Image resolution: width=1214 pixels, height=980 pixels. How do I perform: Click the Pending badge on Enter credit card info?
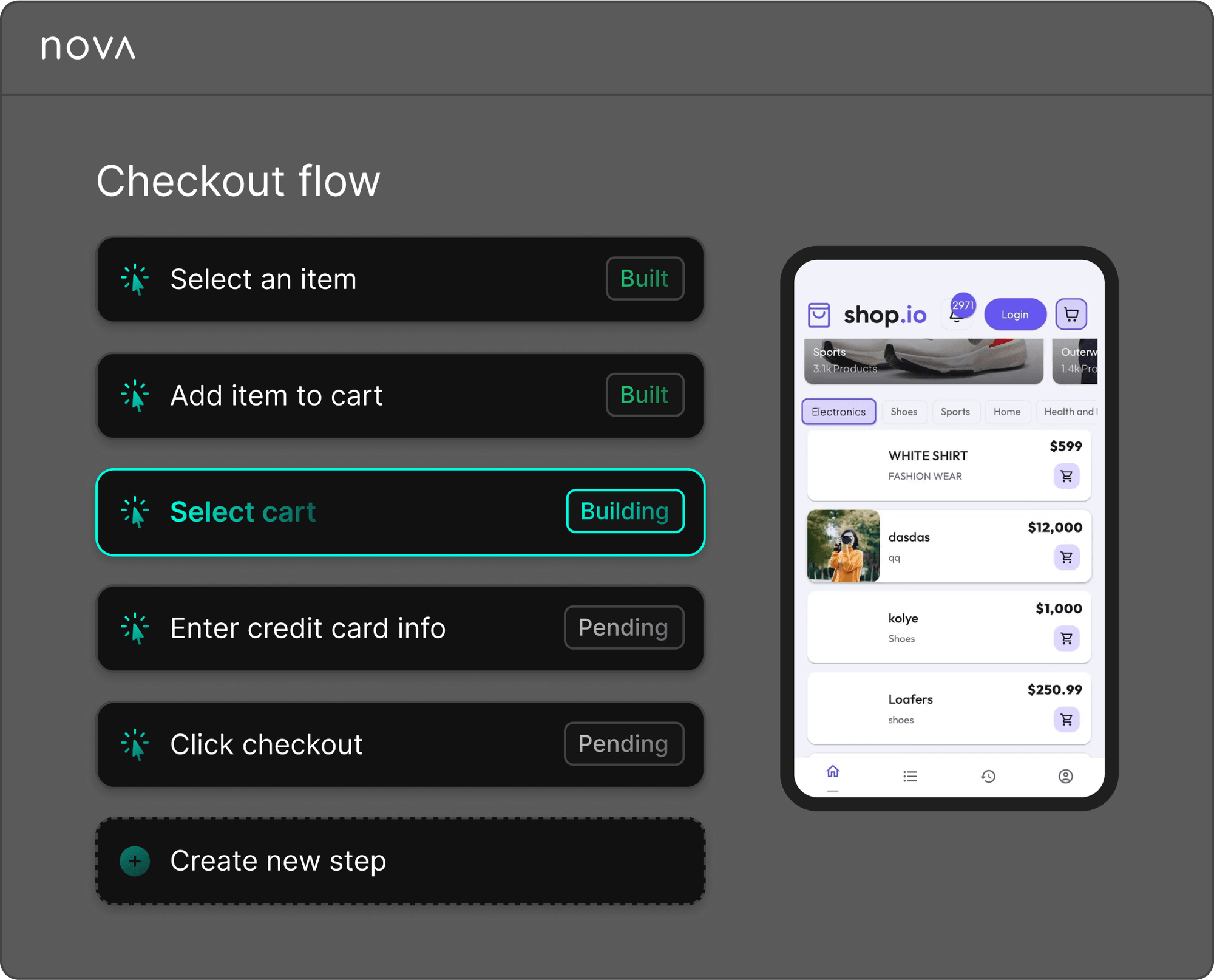624,627
